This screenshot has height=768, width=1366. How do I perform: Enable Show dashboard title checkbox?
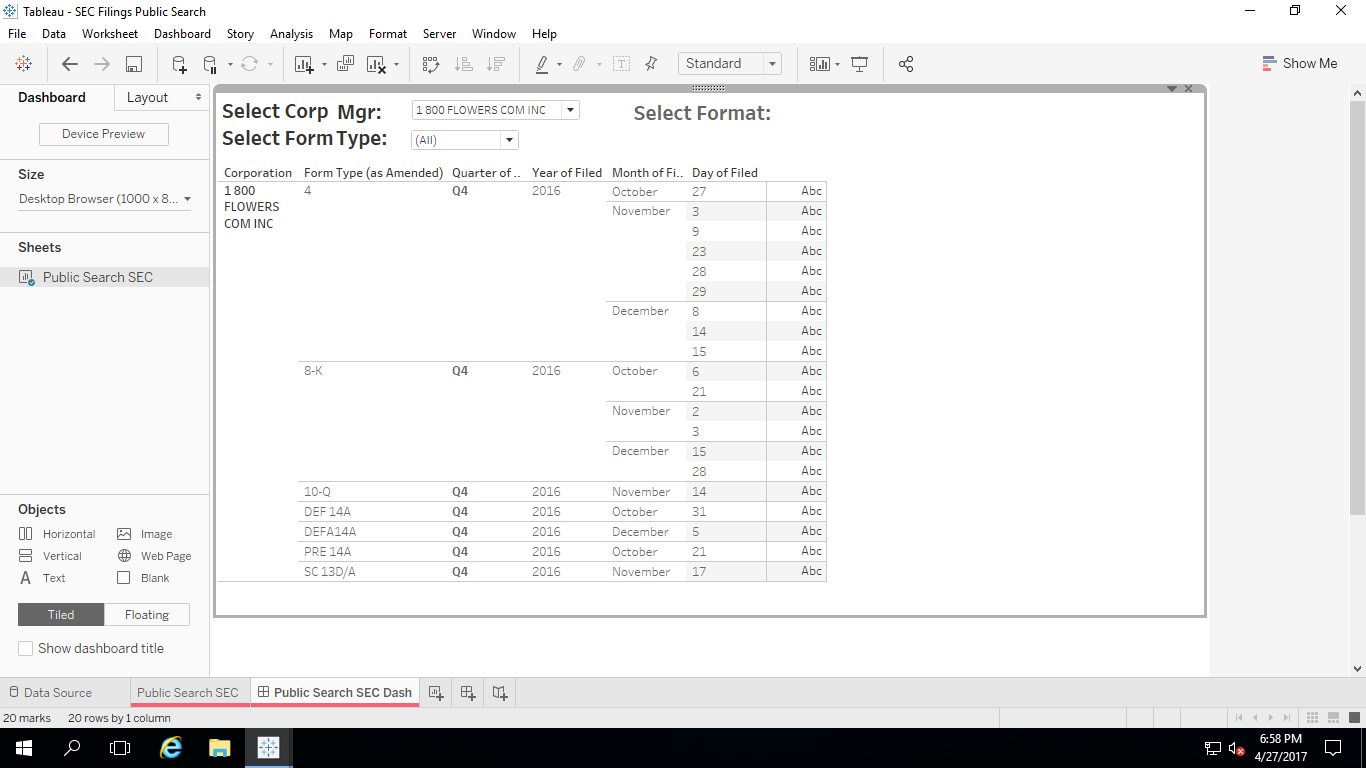26,648
